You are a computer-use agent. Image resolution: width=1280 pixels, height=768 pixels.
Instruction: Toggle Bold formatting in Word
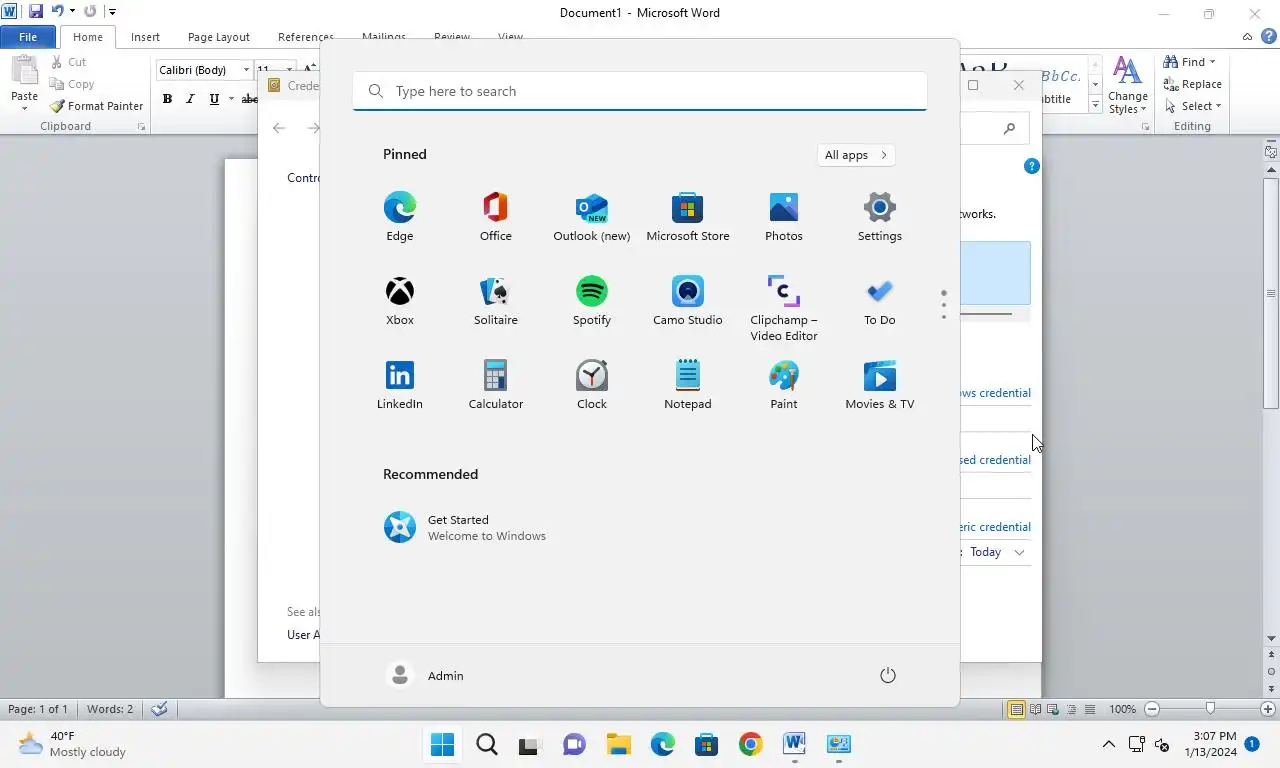point(167,99)
